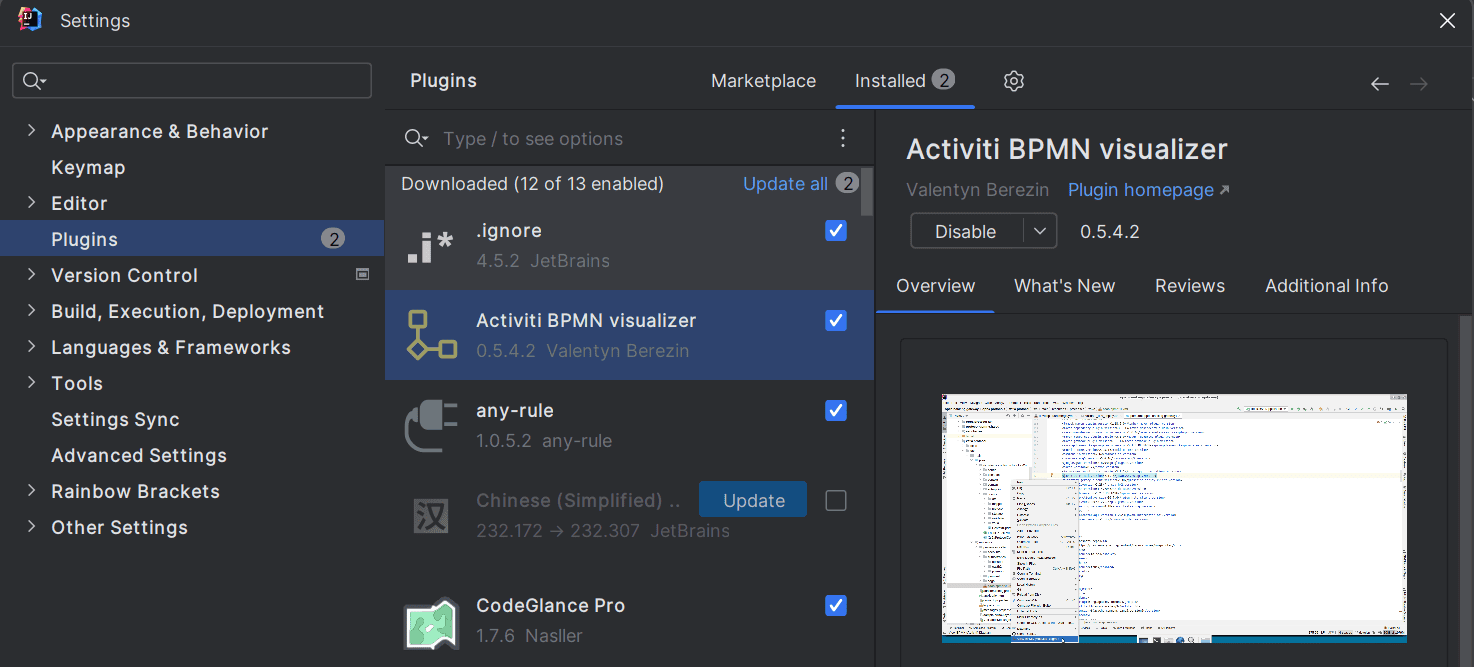This screenshot has height=667, width=1474.
Task: Select the any-rule plugin name
Action: (514, 410)
